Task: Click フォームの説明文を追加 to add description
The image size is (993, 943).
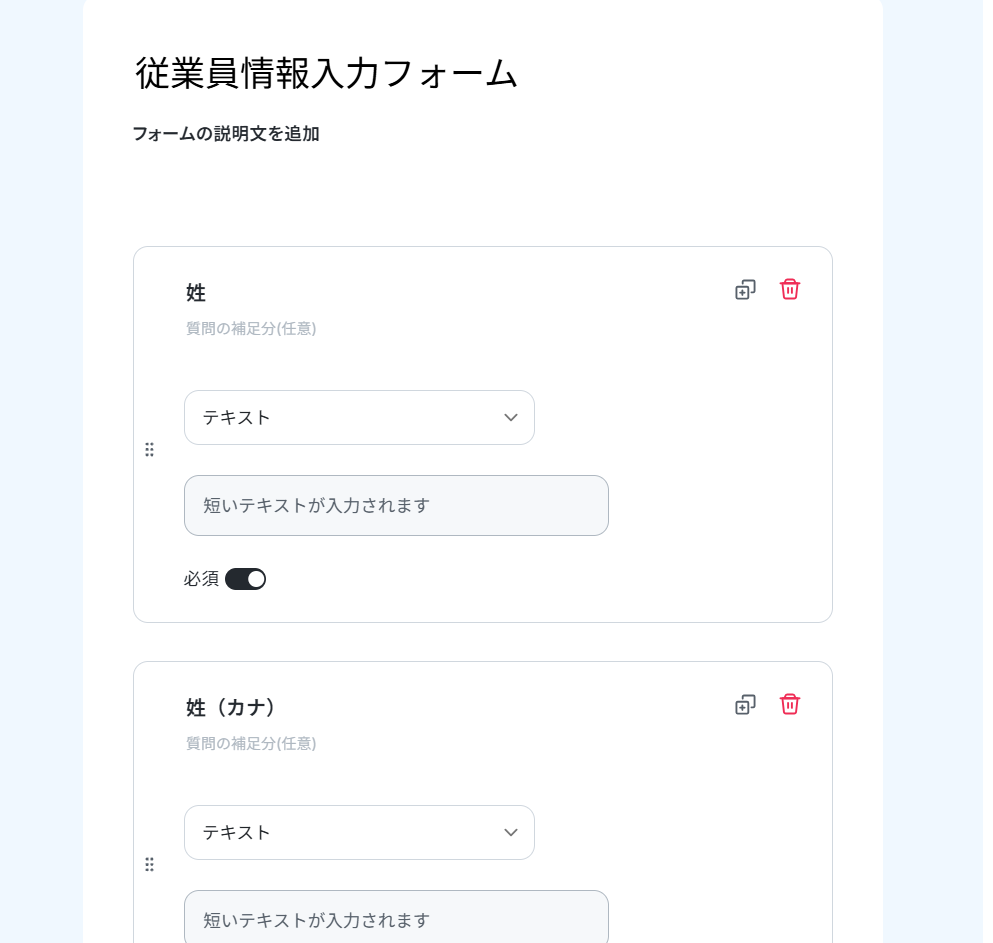Action: click(x=226, y=134)
